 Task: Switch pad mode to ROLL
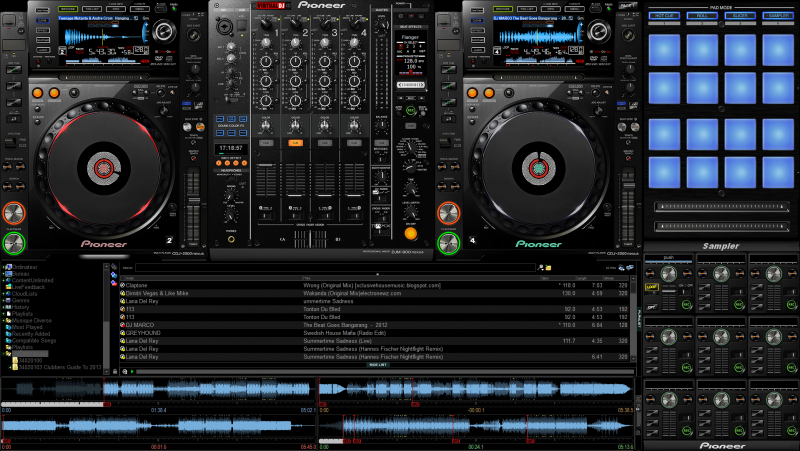pyautogui.click(x=702, y=16)
